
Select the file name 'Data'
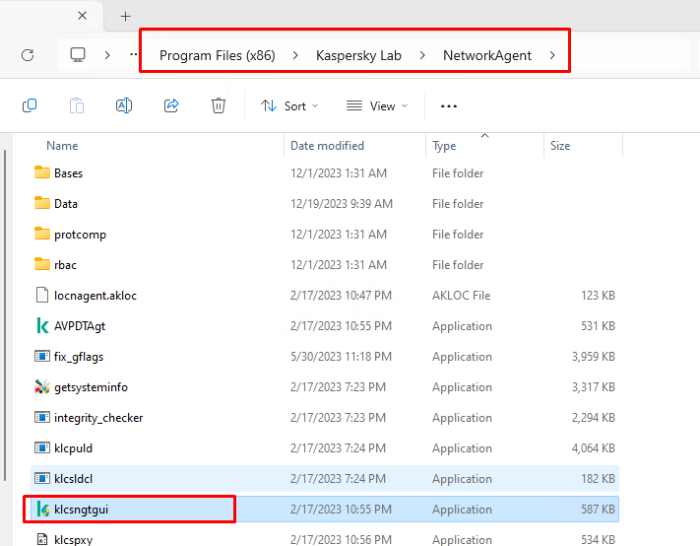coord(66,204)
